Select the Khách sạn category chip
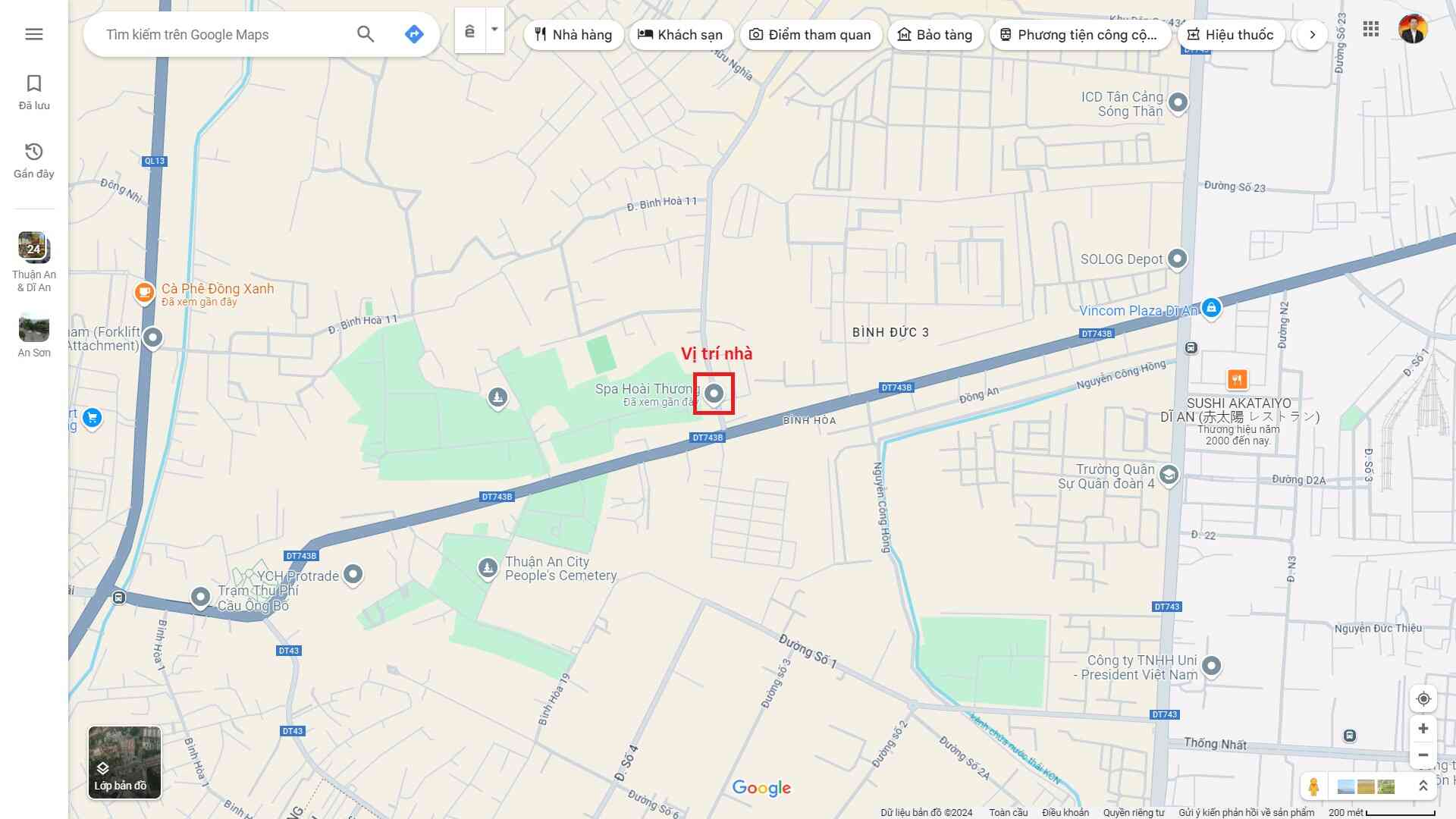This screenshot has height=819, width=1456. (x=680, y=35)
